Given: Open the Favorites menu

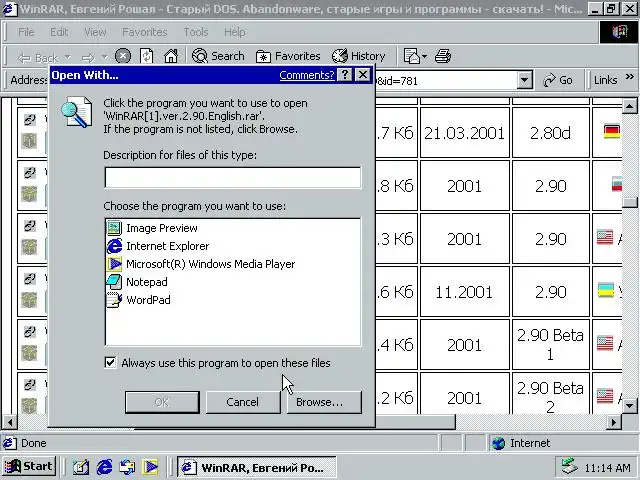Looking at the screenshot, I should pyautogui.click(x=144, y=32).
